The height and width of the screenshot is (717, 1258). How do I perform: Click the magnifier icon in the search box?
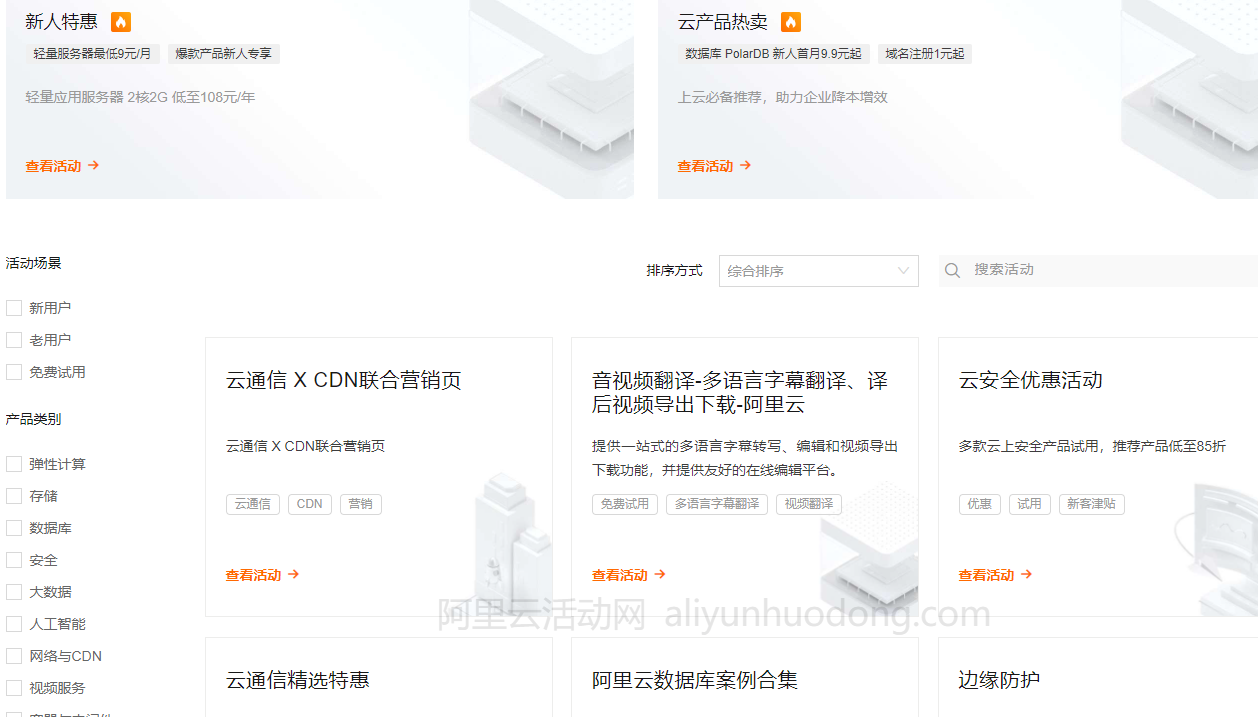(953, 270)
